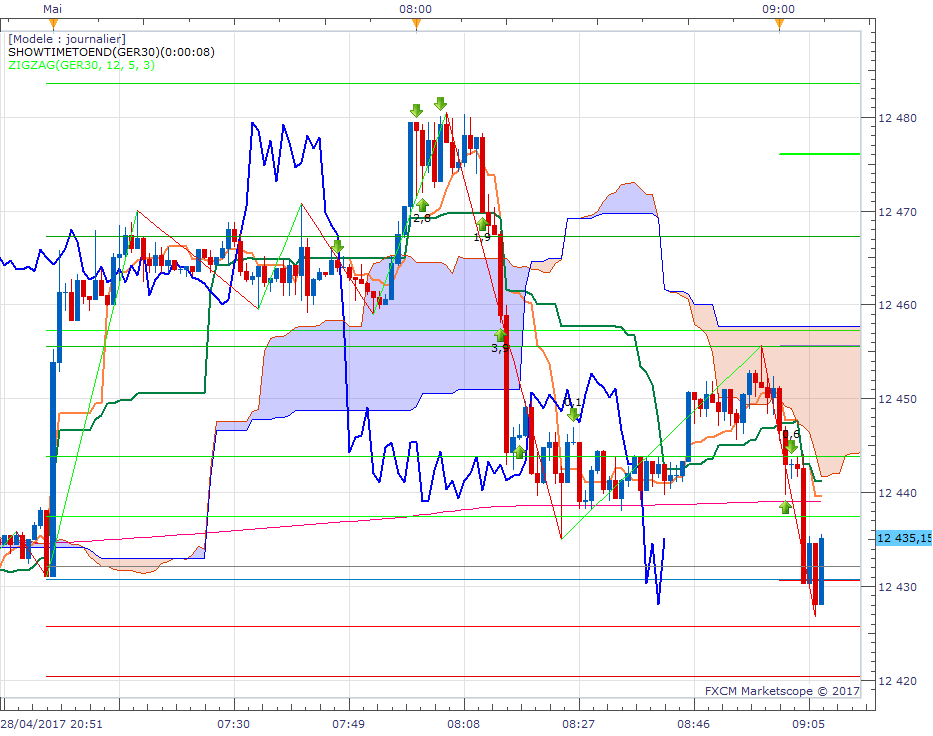Click the 08:00 hour label at top
This screenshot has height=736, width=933.
(415, 9)
